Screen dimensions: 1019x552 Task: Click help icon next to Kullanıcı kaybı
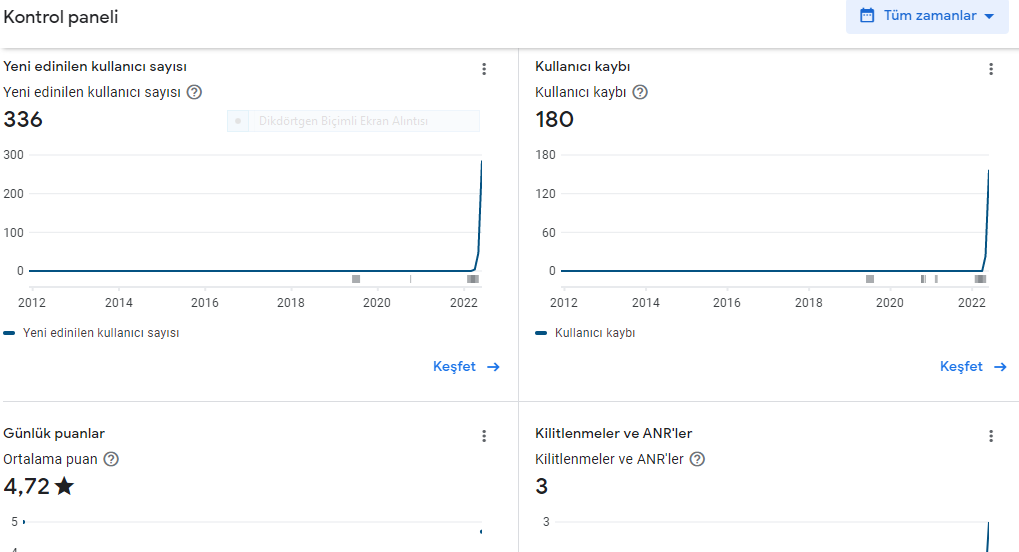pyautogui.click(x=640, y=92)
